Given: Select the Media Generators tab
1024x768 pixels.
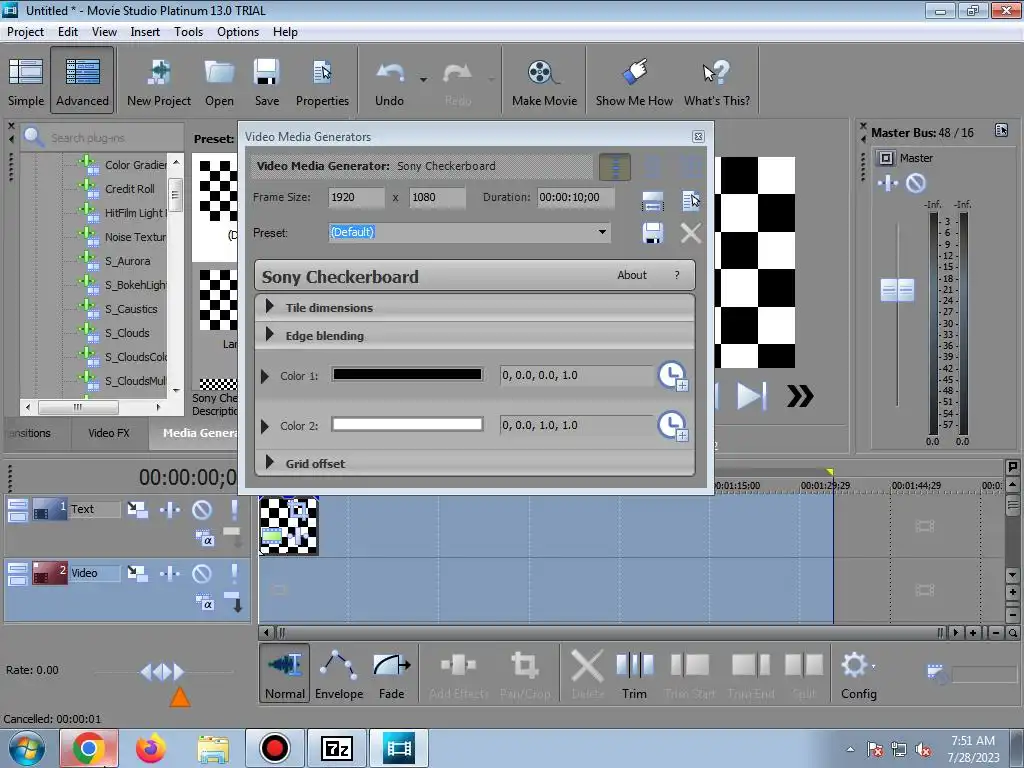Looking at the screenshot, I should (x=194, y=433).
